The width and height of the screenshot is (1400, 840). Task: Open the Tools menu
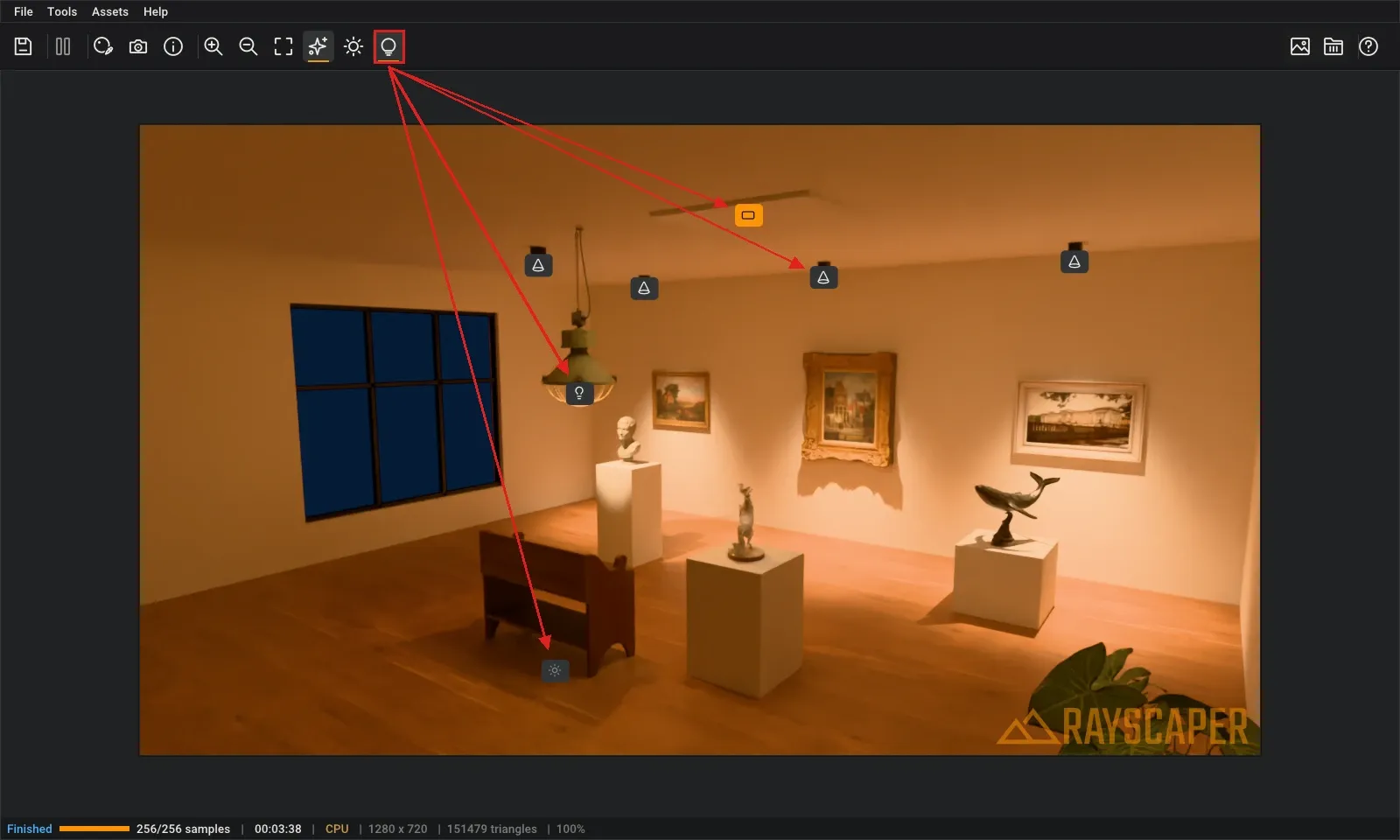click(62, 11)
